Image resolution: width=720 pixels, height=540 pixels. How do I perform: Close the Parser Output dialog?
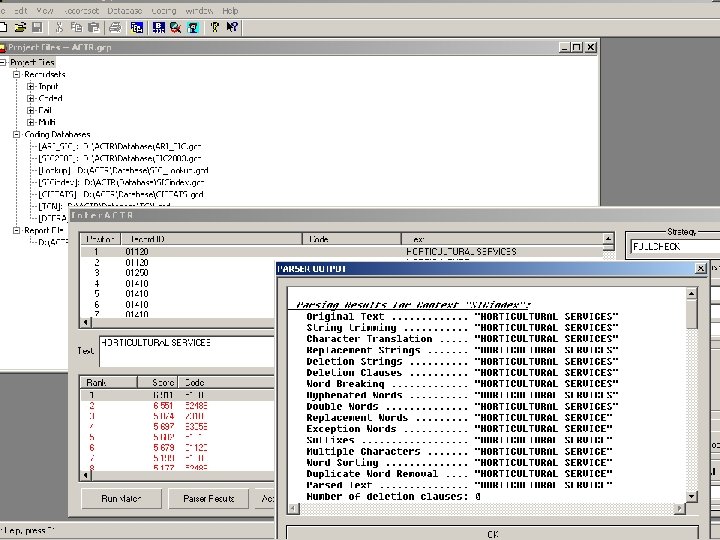point(700,269)
